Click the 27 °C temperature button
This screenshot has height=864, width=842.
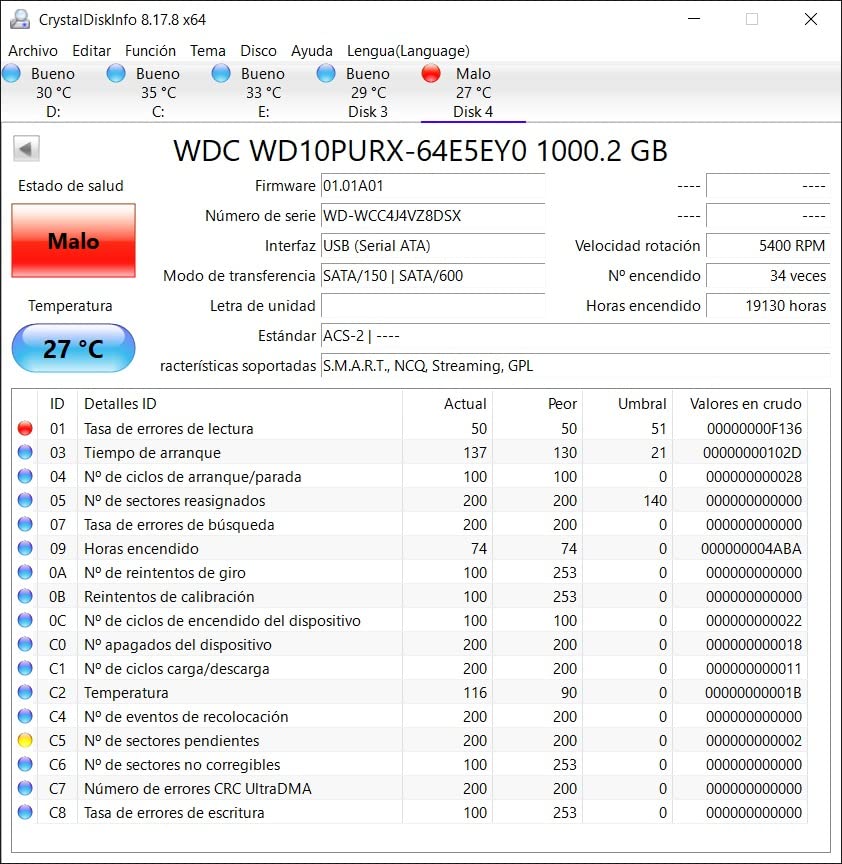73,348
